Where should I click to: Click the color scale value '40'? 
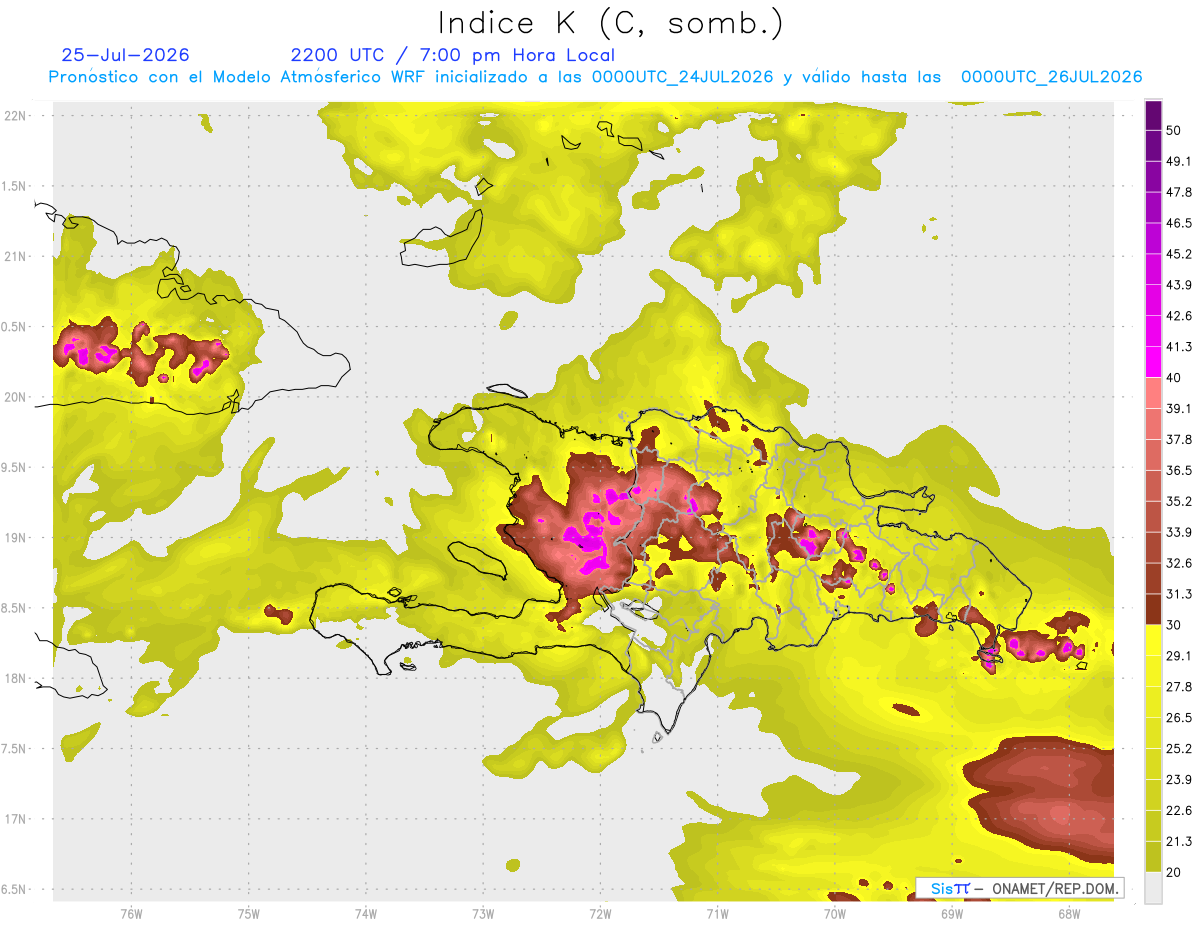click(1174, 378)
